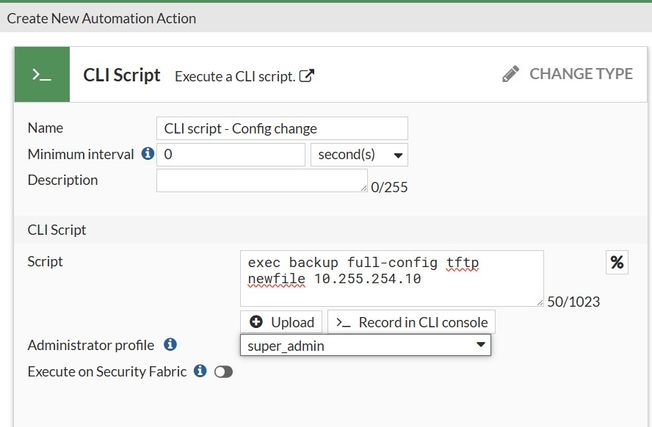The height and width of the screenshot is (427, 652).
Task: Click the Administrator profile info icon
Action: [x=170, y=345]
